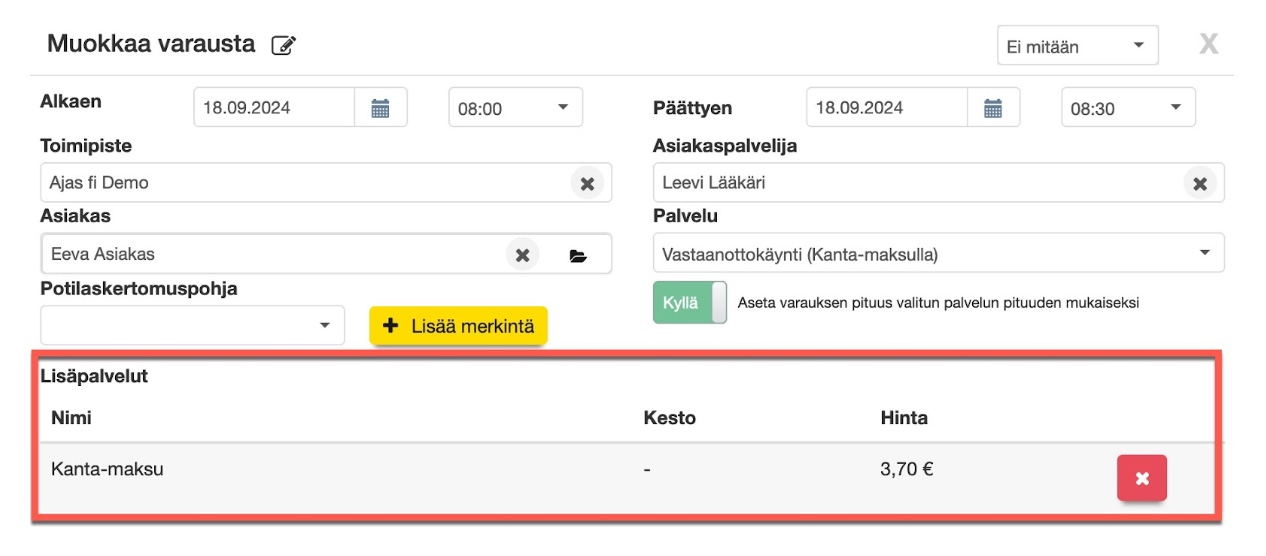1266x556 pixels.
Task: Click the edit pencil icon beside Muokkaa varausta
Action: [x=284, y=46]
